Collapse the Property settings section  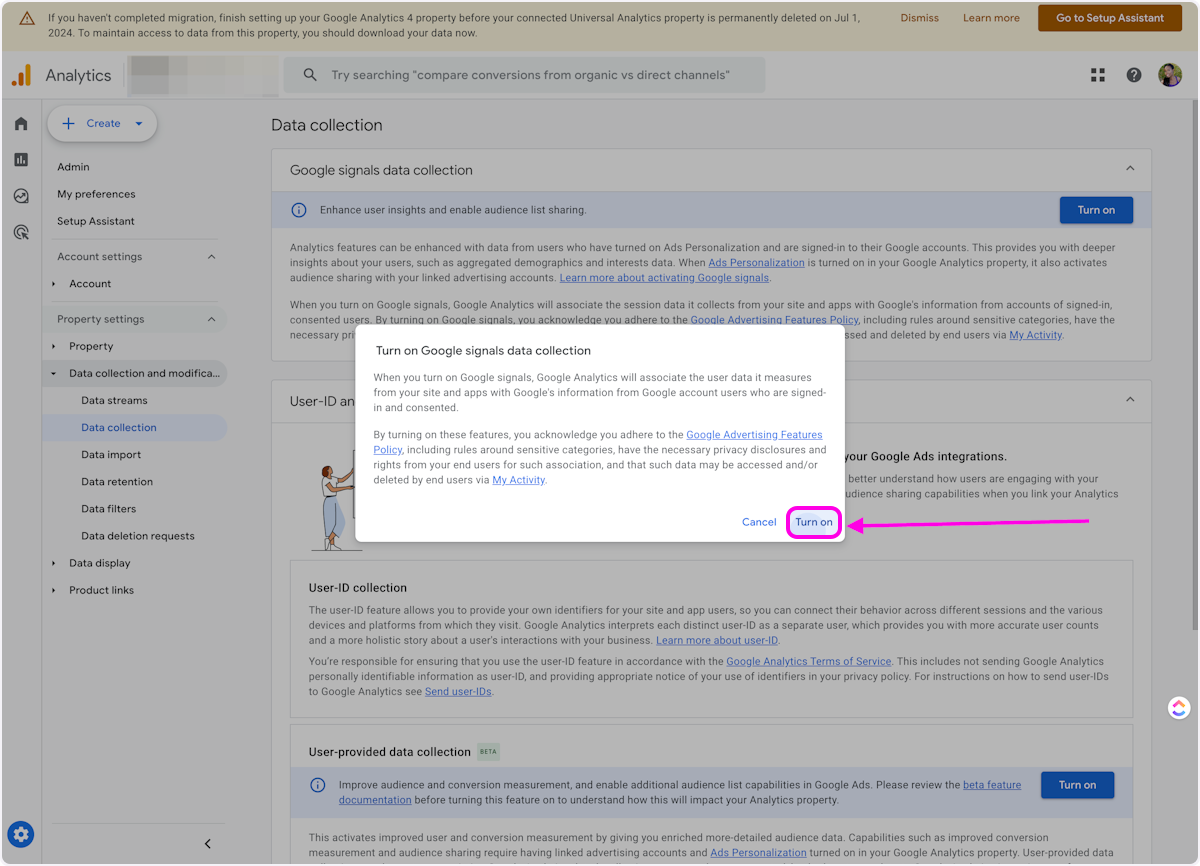(x=211, y=319)
